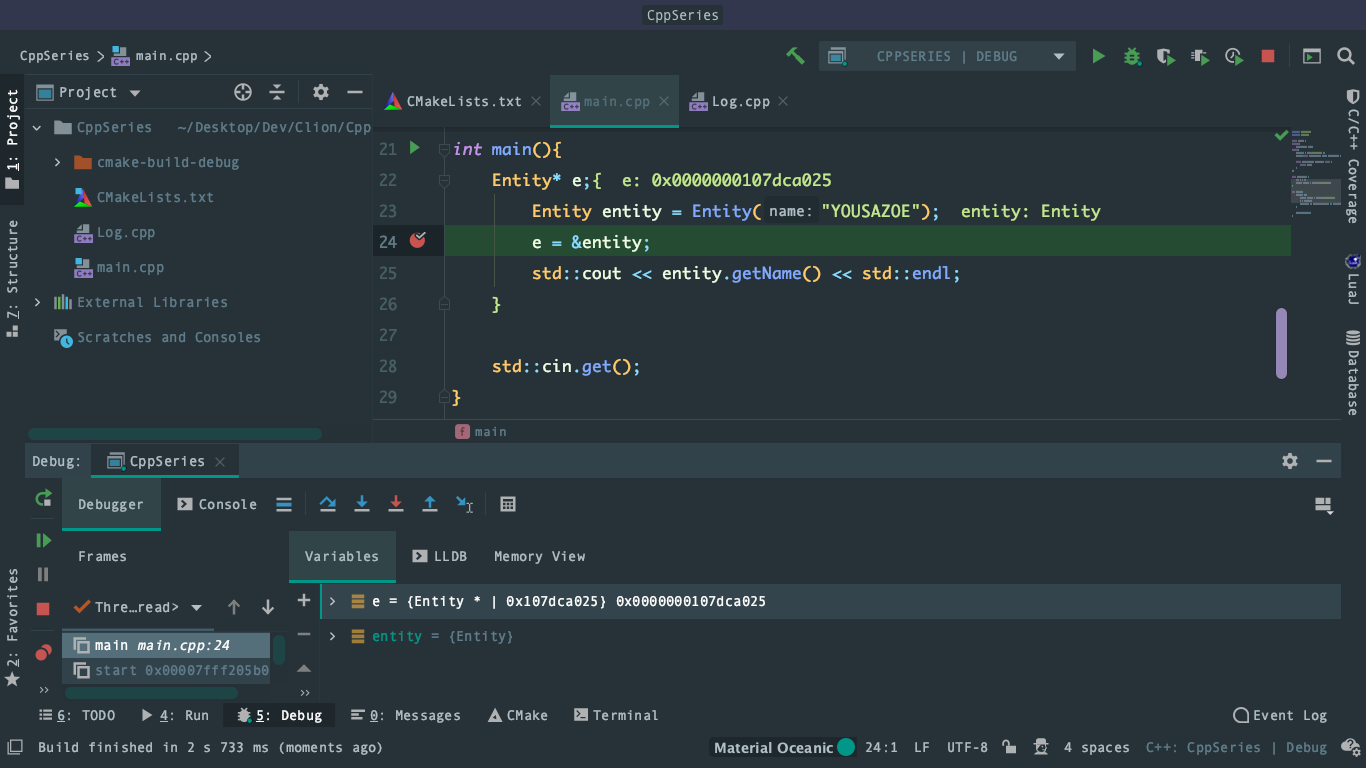Open UTF-8 encoding selector in status bar
The width and height of the screenshot is (1366, 768).
tap(967, 747)
